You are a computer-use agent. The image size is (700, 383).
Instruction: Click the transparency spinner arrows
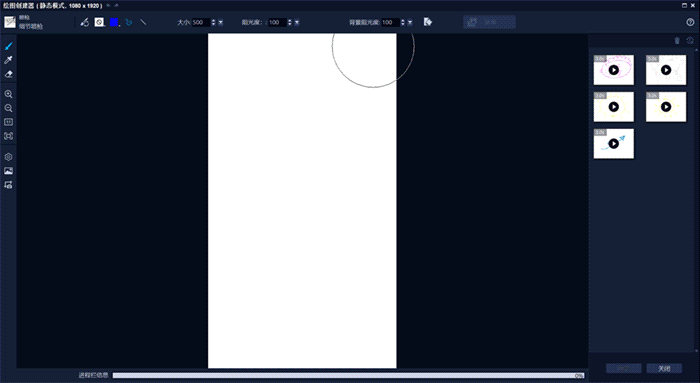coord(290,22)
